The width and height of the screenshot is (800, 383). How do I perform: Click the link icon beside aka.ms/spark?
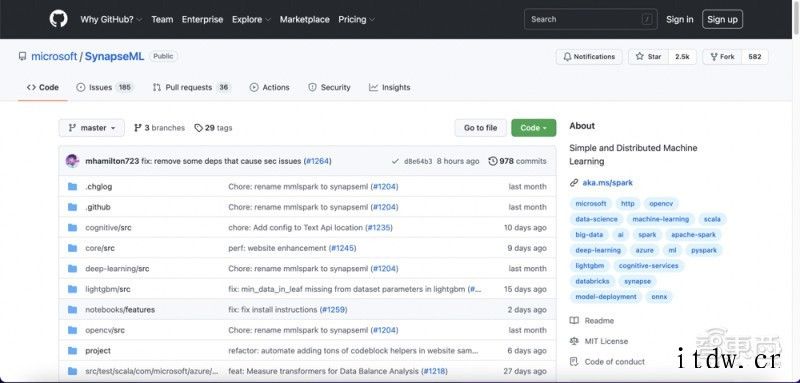[574, 183]
